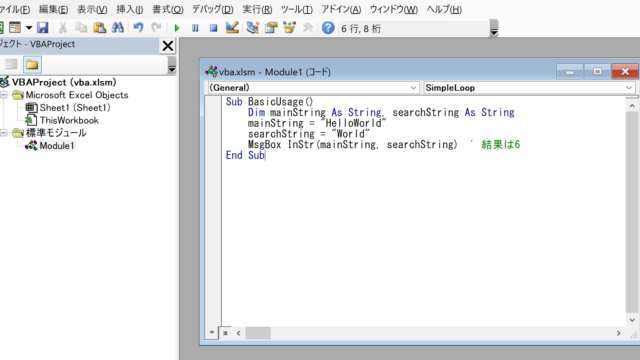The width and height of the screenshot is (640, 360).
Task: Pause execution with the Break icon
Action: pyautogui.click(x=195, y=28)
